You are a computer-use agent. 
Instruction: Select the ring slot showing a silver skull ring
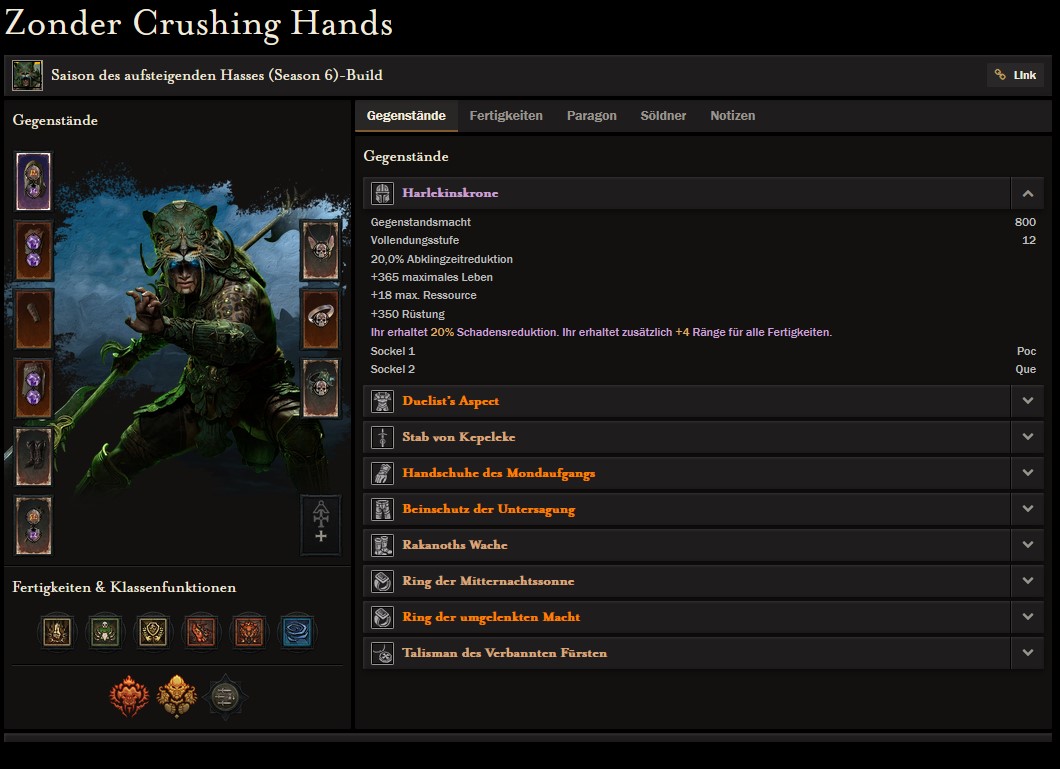[x=320, y=319]
